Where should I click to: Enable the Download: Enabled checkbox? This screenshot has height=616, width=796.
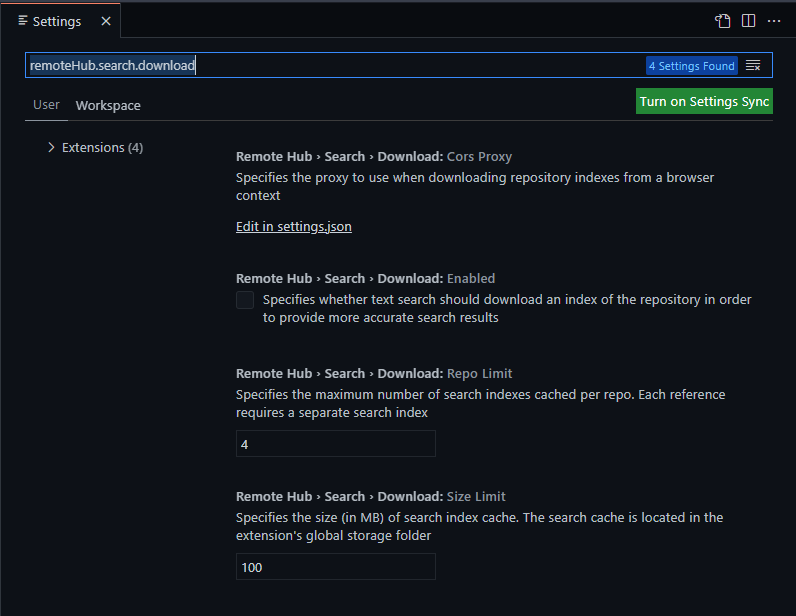coord(245,300)
